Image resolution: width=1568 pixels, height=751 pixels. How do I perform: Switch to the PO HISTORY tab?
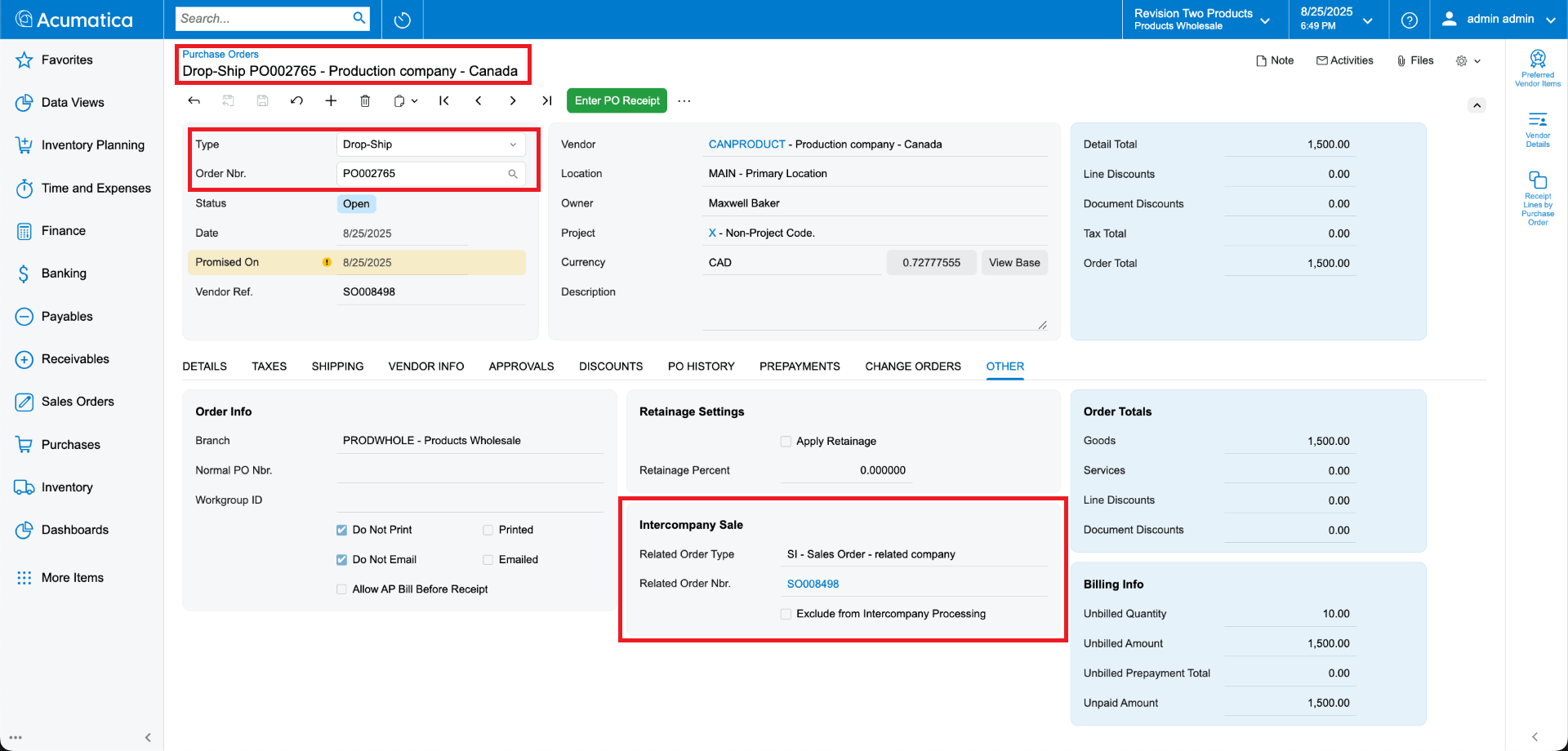(701, 367)
